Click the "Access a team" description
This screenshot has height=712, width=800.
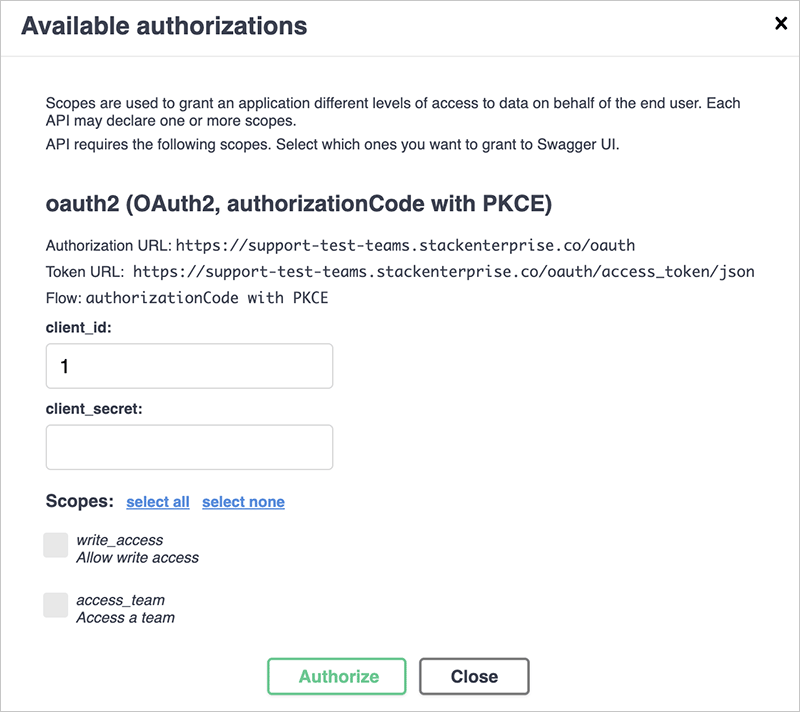click(x=125, y=617)
